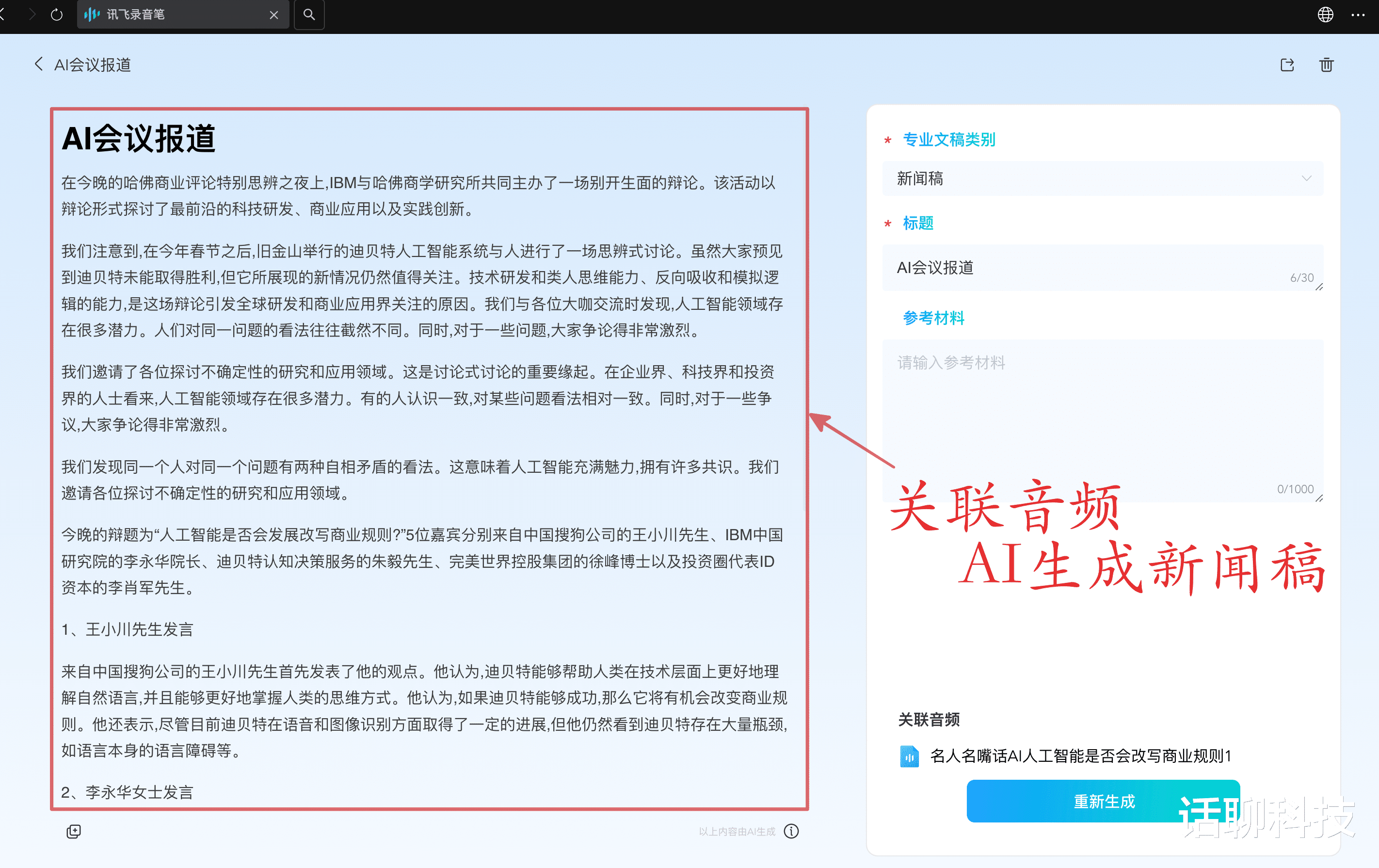Screen dimensions: 1379x868
Task: Click the trash delete icon
Action: [1326, 64]
